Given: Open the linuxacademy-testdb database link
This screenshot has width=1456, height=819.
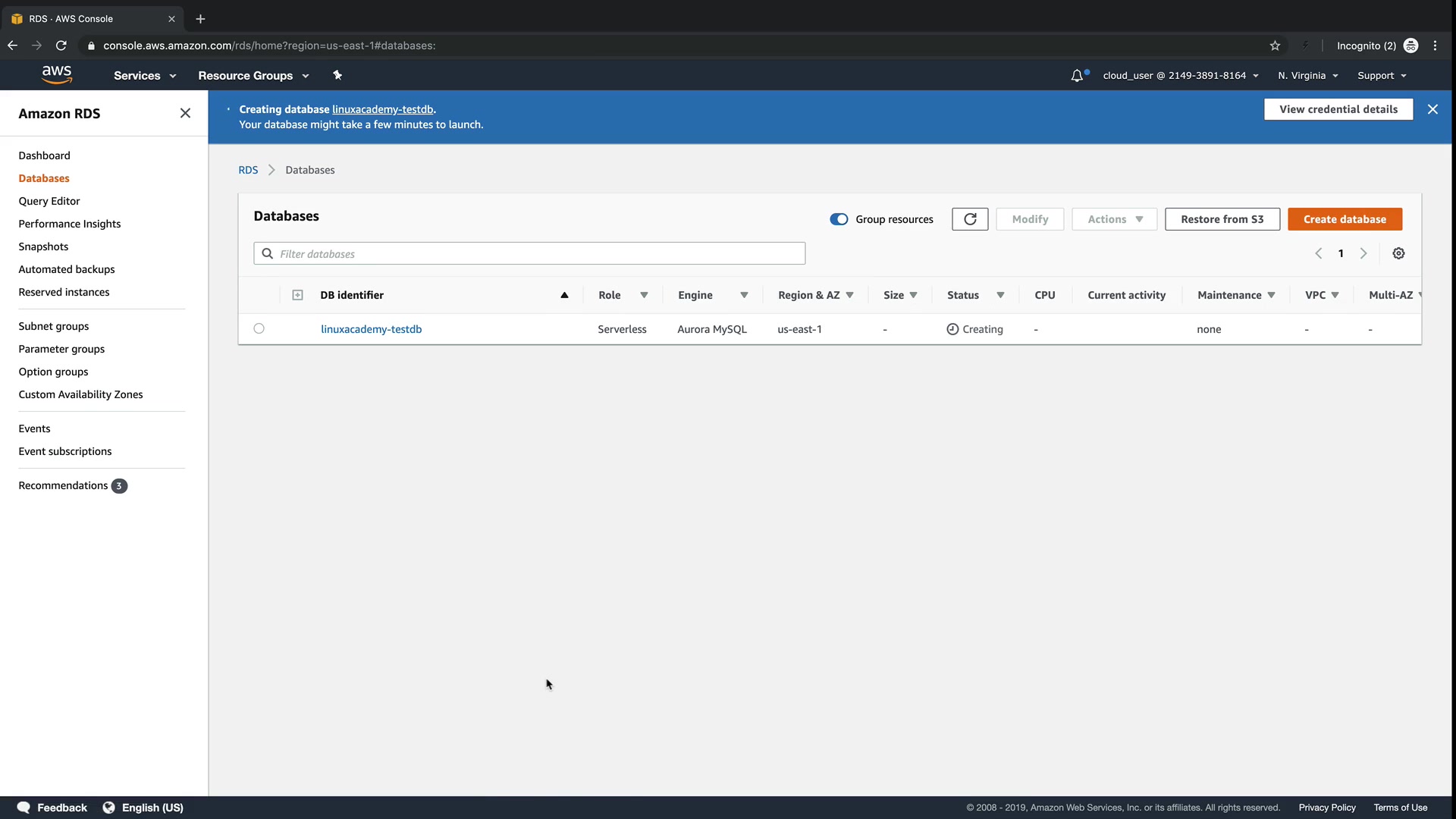Looking at the screenshot, I should 371,329.
